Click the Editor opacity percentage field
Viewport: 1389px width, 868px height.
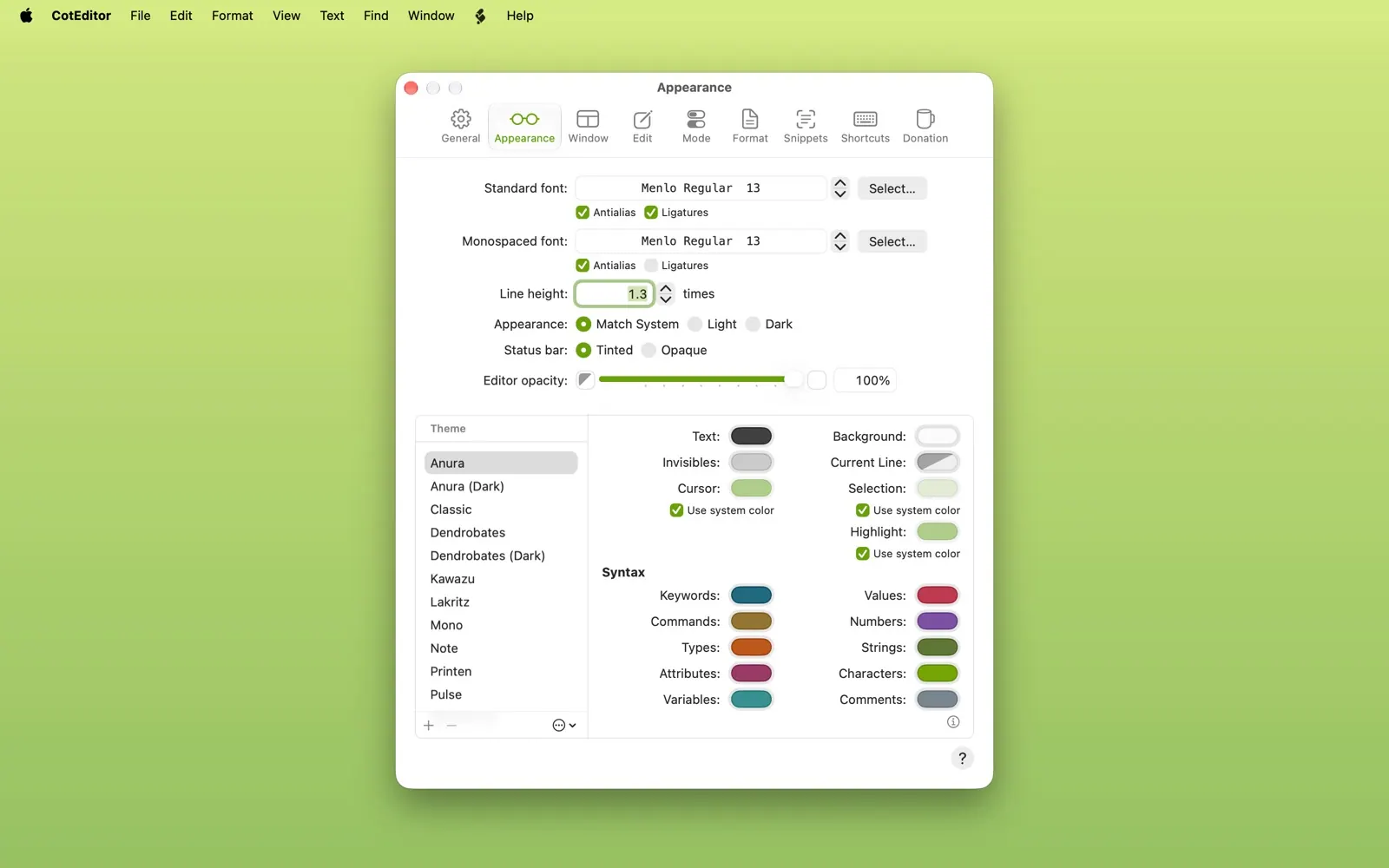point(865,380)
